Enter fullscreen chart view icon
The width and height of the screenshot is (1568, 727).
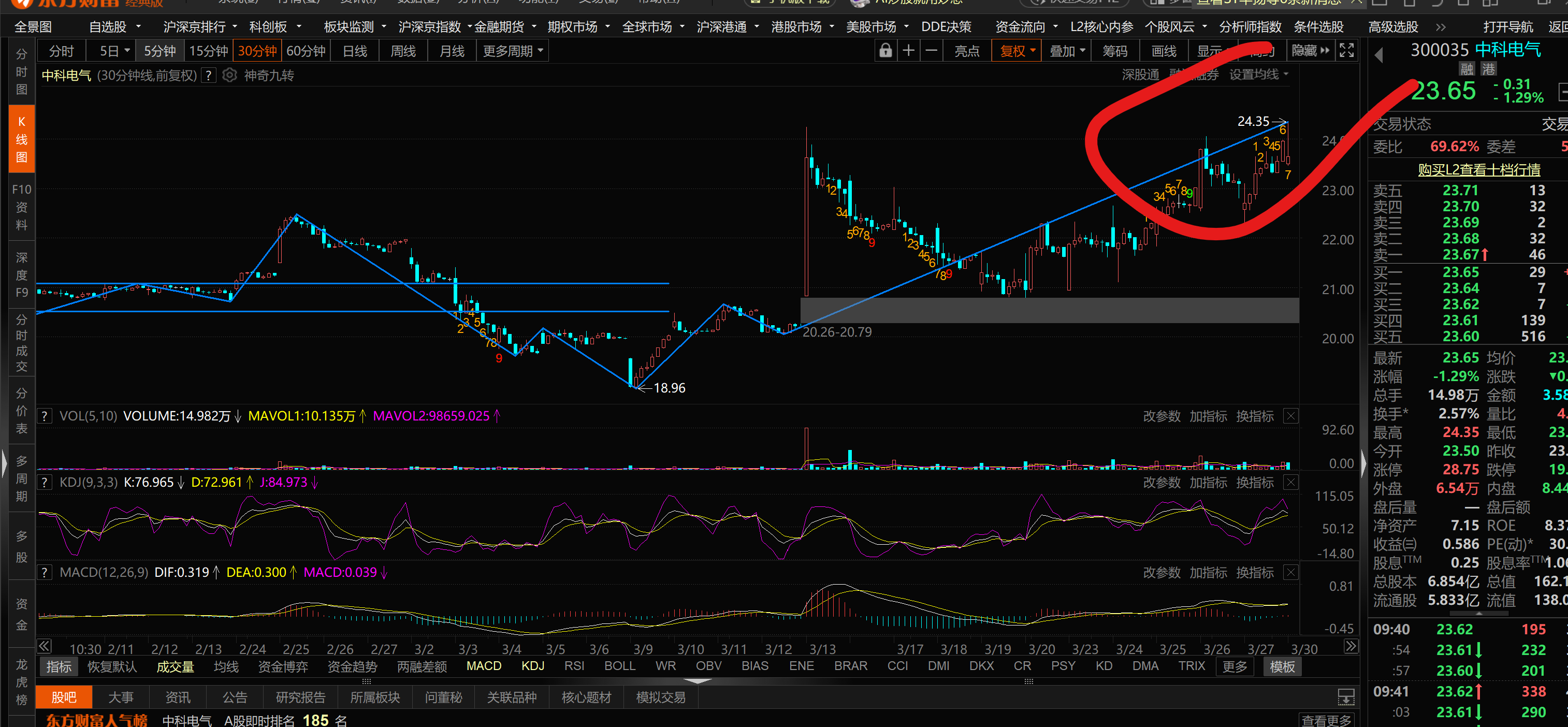tap(1346, 51)
